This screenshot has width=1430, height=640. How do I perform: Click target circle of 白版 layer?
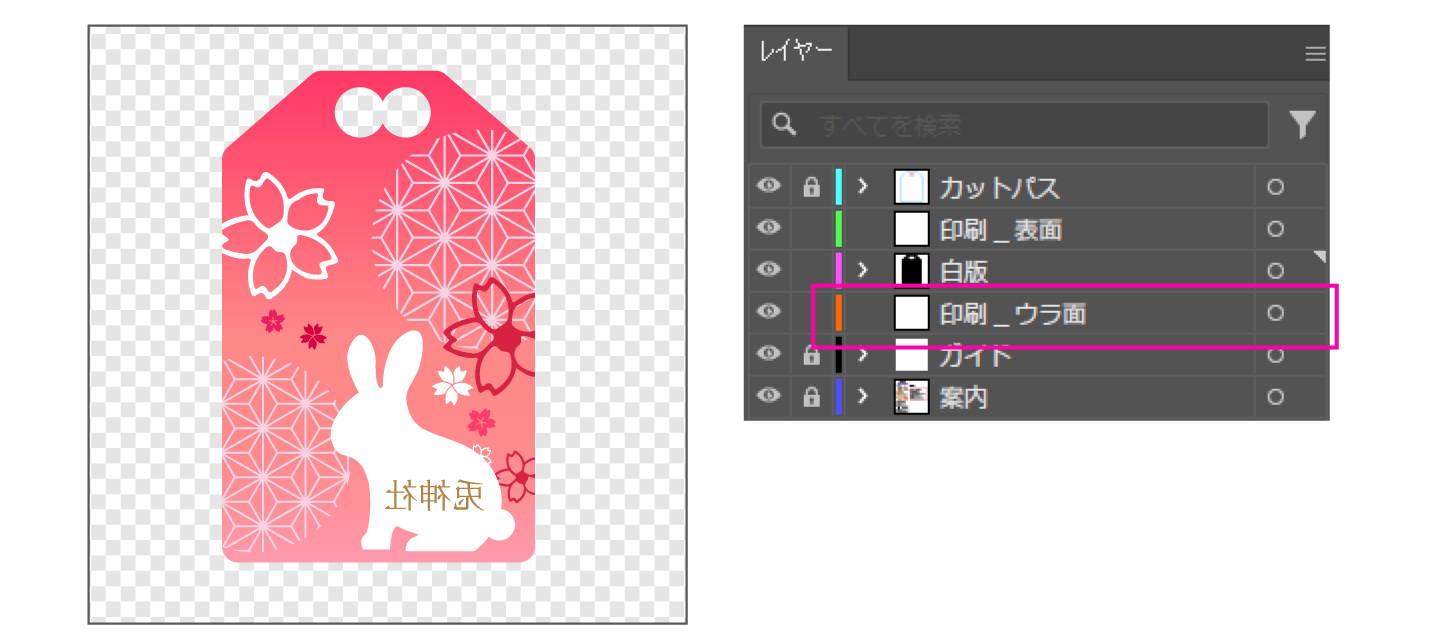click(x=1275, y=271)
